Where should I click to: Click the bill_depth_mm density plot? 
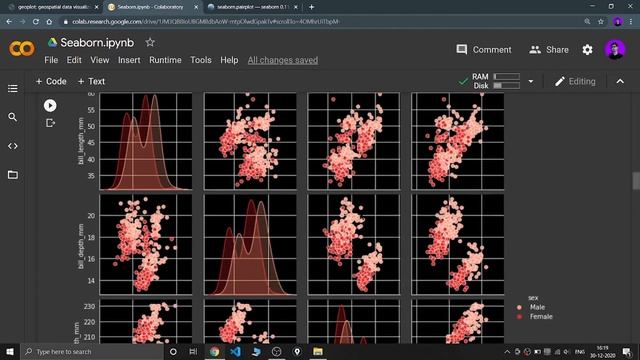tap(250, 244)
